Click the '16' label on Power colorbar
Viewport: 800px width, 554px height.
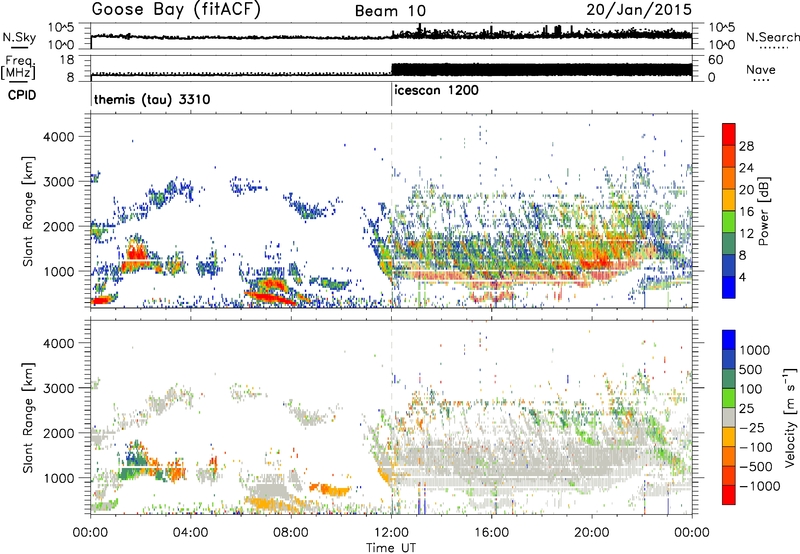tap(746, 212)
